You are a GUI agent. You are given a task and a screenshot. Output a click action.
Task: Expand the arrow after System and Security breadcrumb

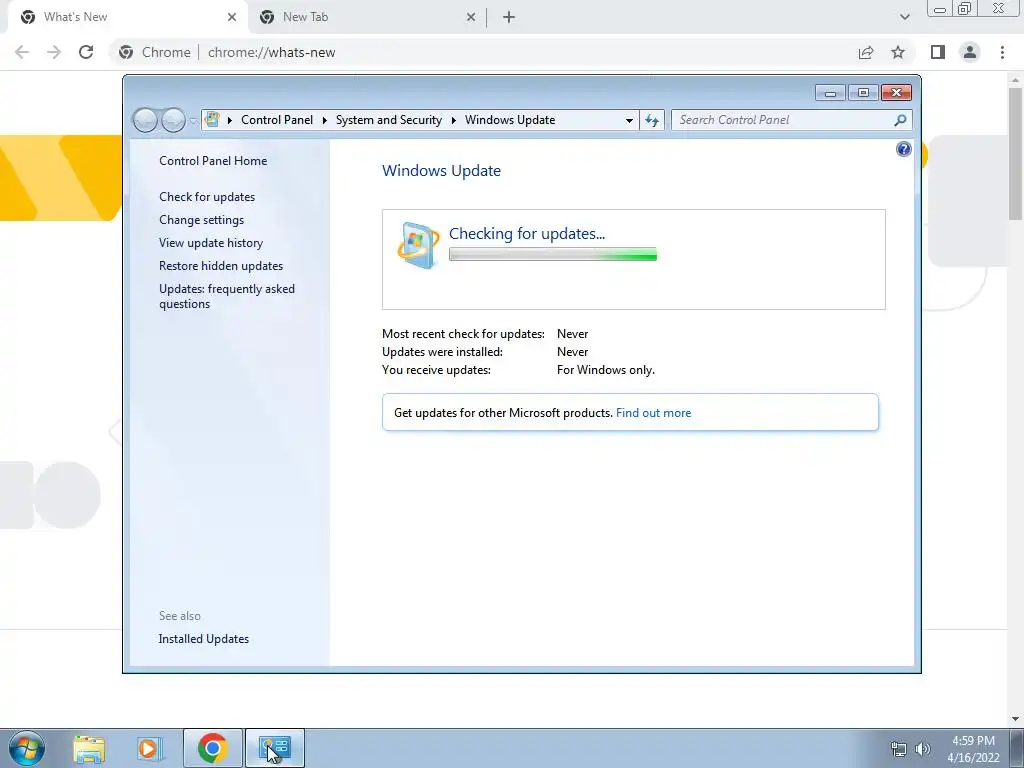click(x=453, y=120)
